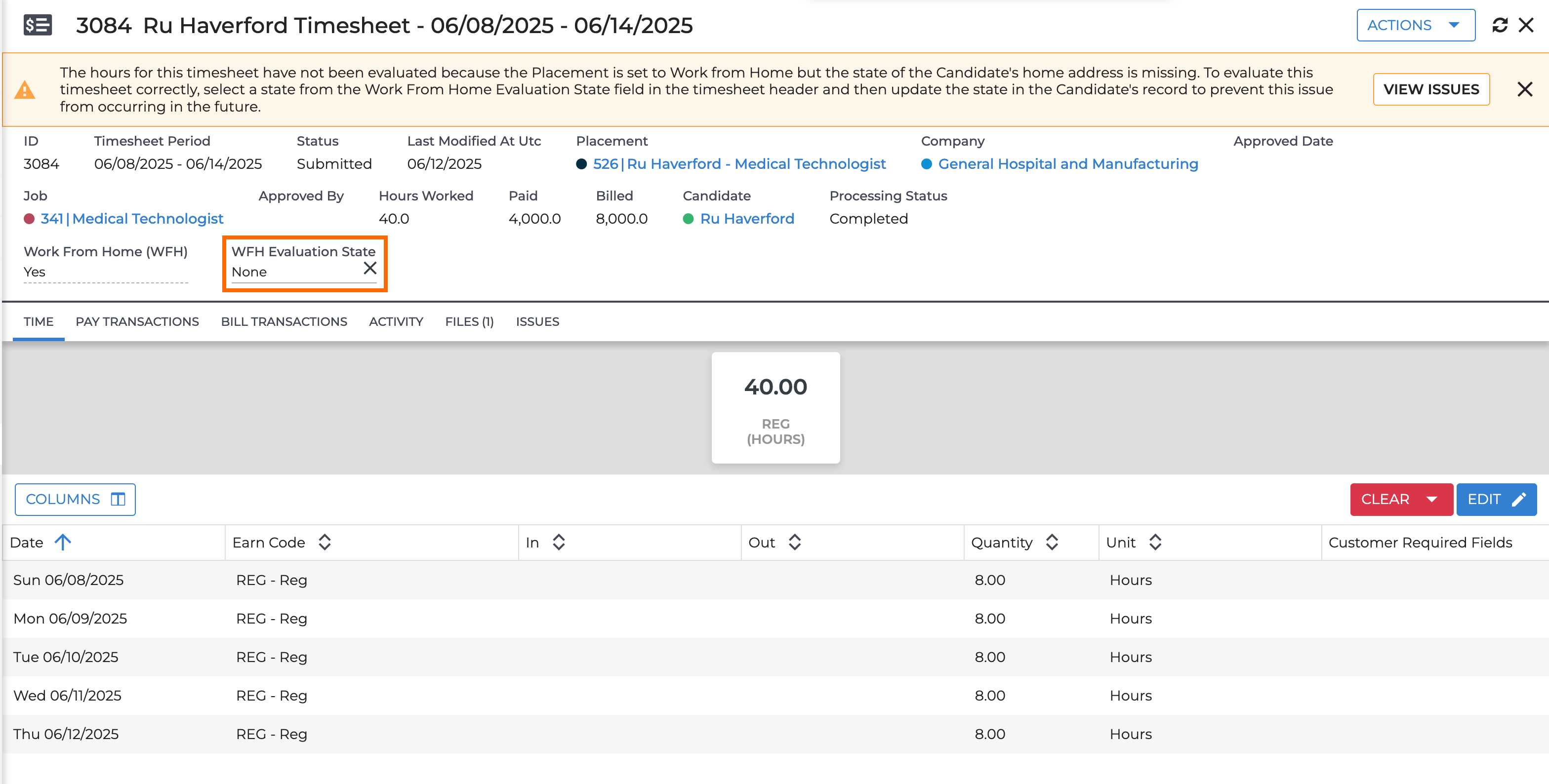Viewport: 1549px width, 784px height.
Task: Select the Thu 06/12/2025 row
Action: (775, 734)
